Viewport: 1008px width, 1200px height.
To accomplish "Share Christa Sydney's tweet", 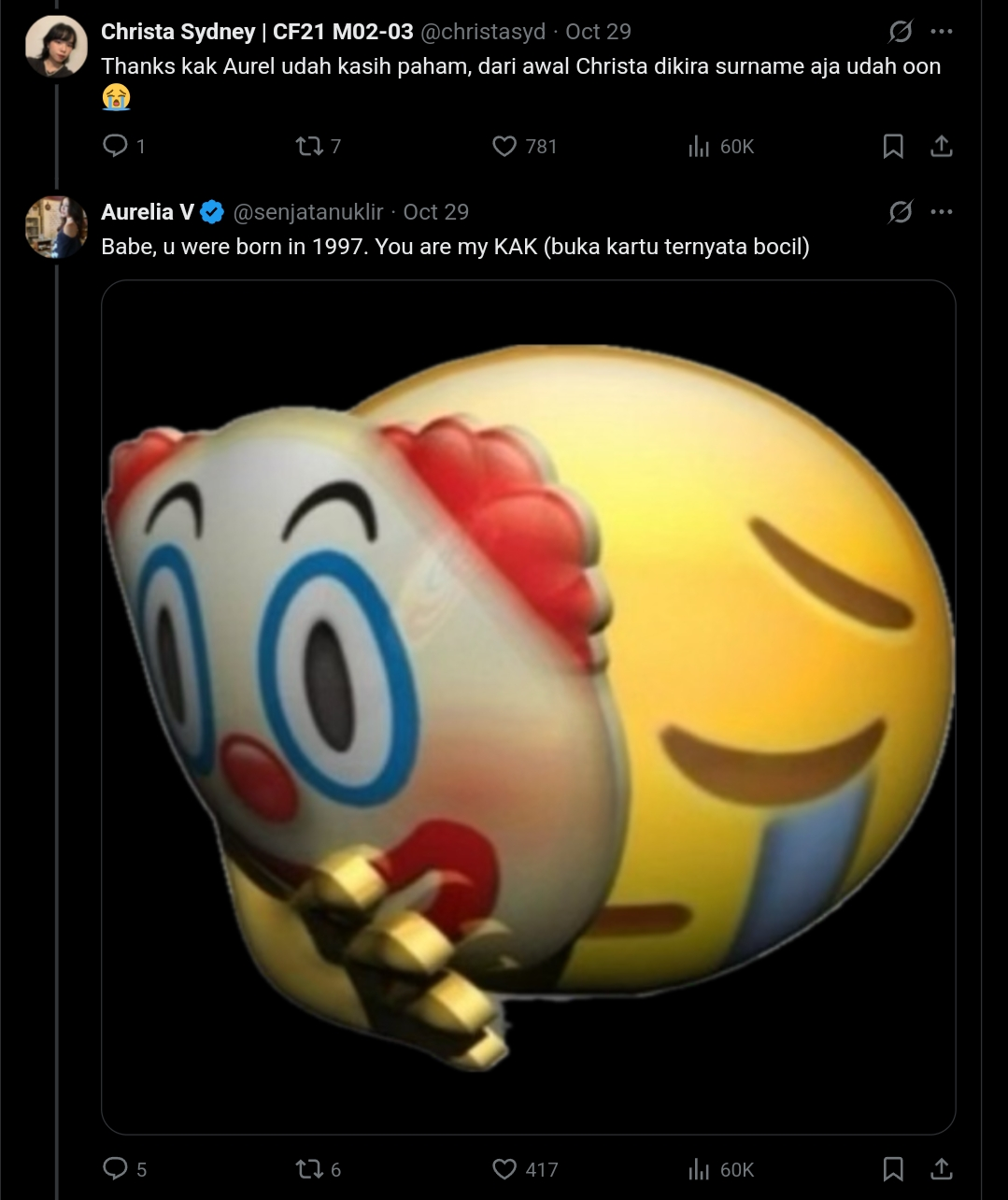I will click(942, 146).
